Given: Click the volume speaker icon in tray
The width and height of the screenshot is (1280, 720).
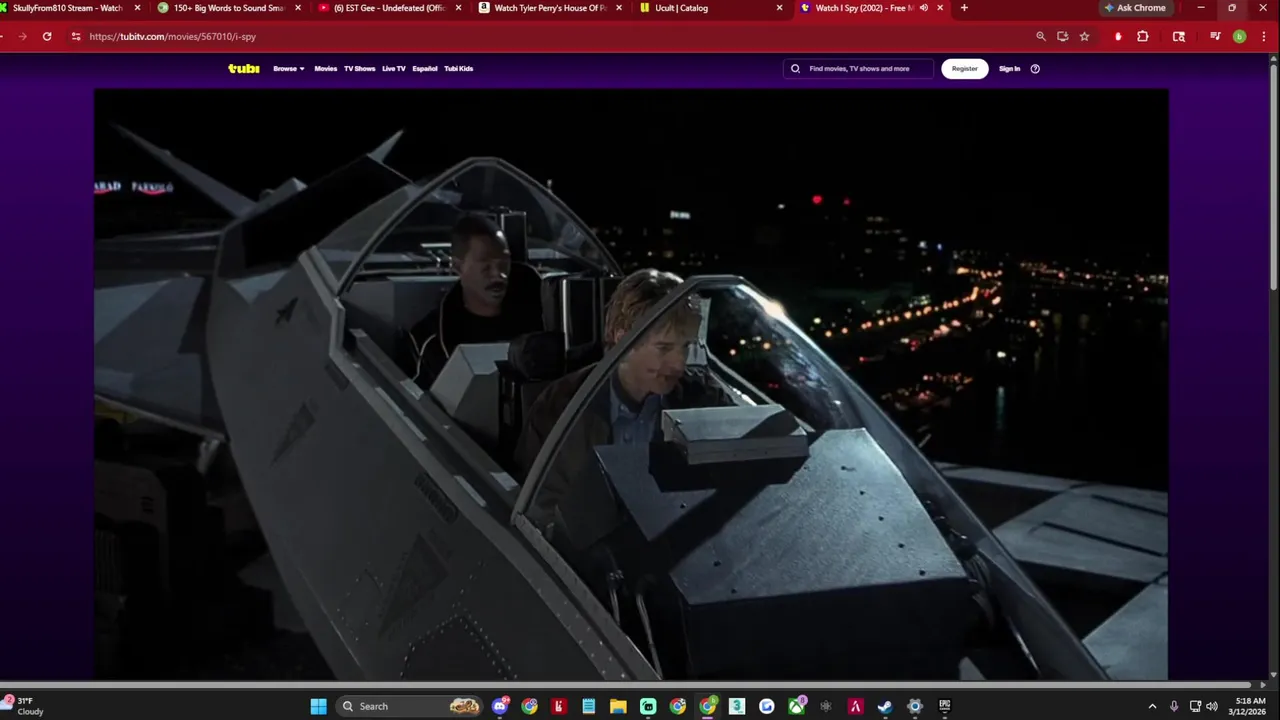Looking at the screenshot, I should coord(1212,706).
